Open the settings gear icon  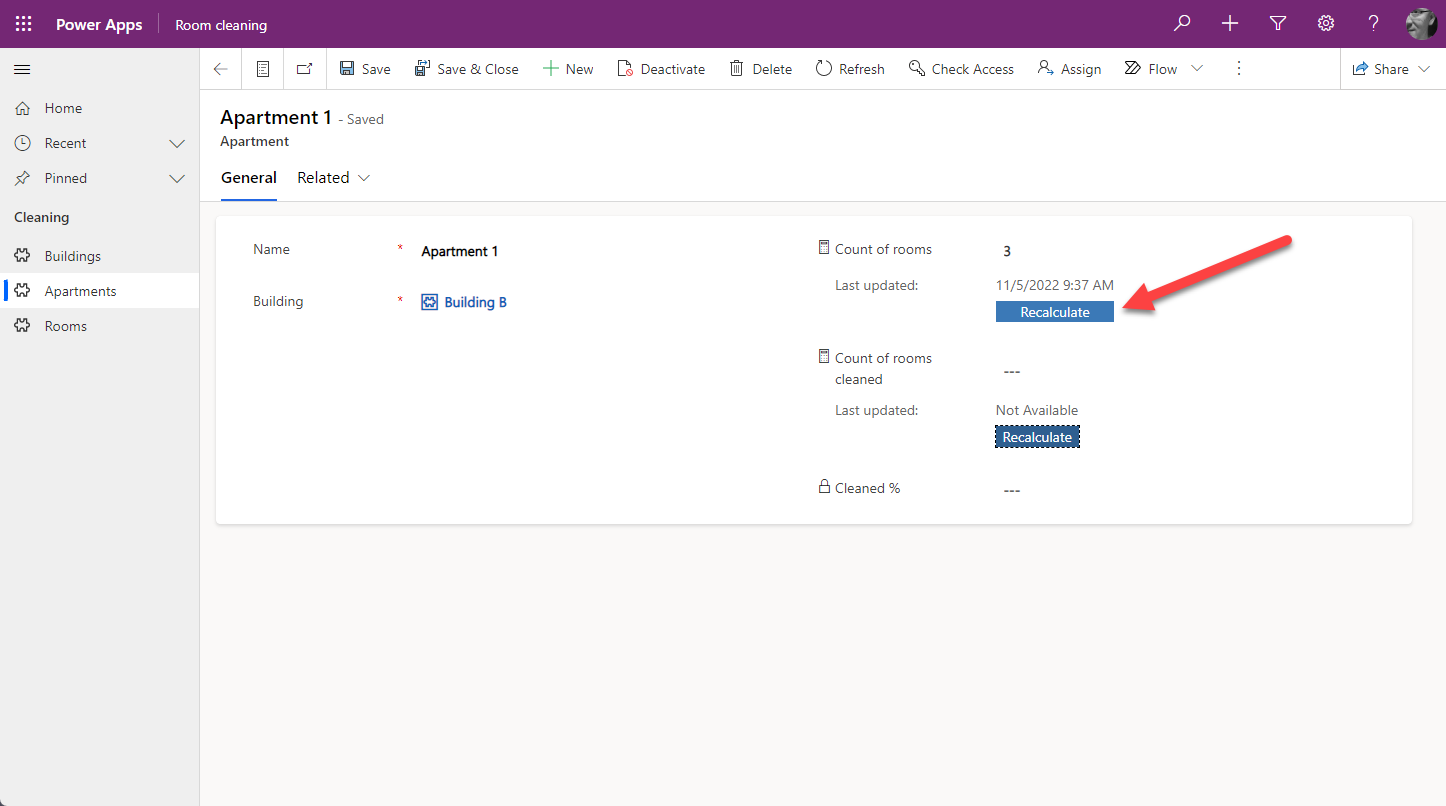click(1326, 24)
